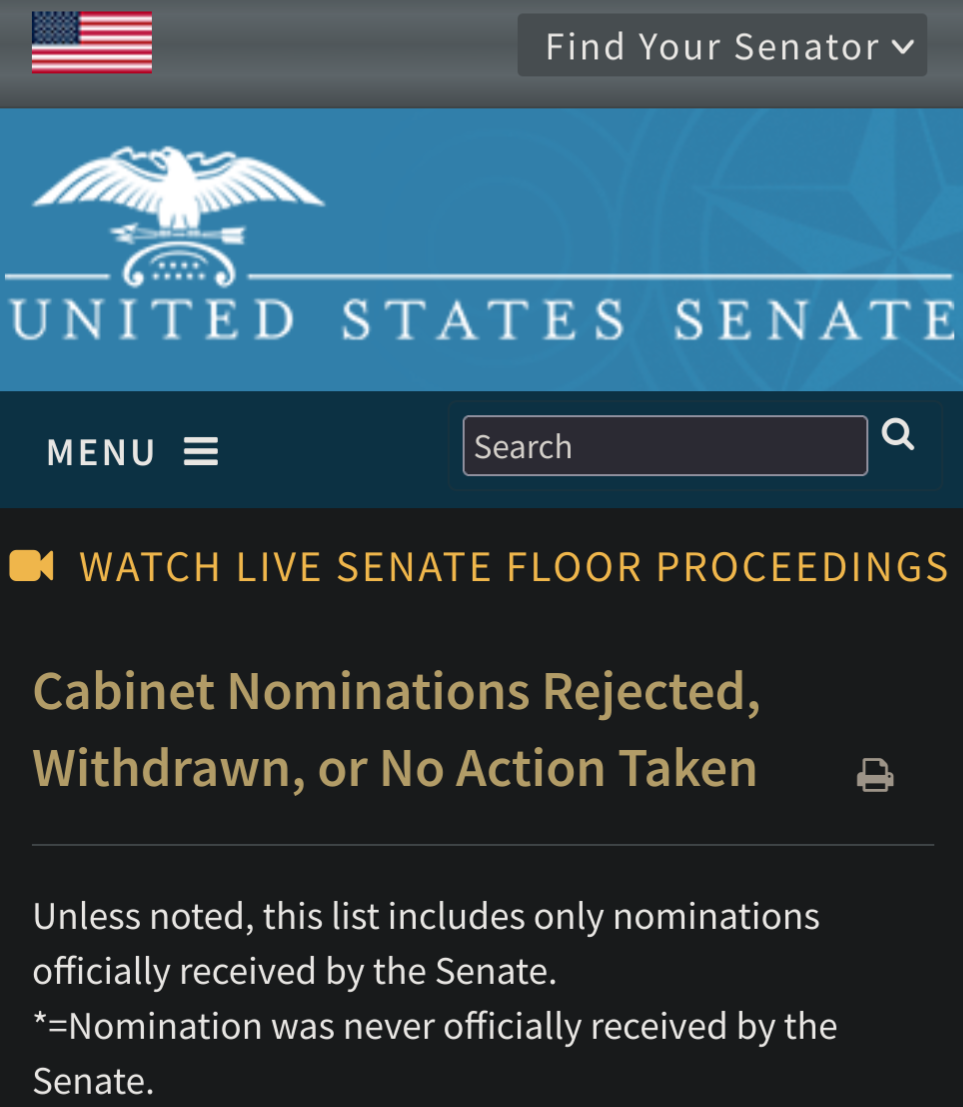The height and width of the screenshot is (1107, 963).
Task: Click the American flag icon
Action: [92, 42]
